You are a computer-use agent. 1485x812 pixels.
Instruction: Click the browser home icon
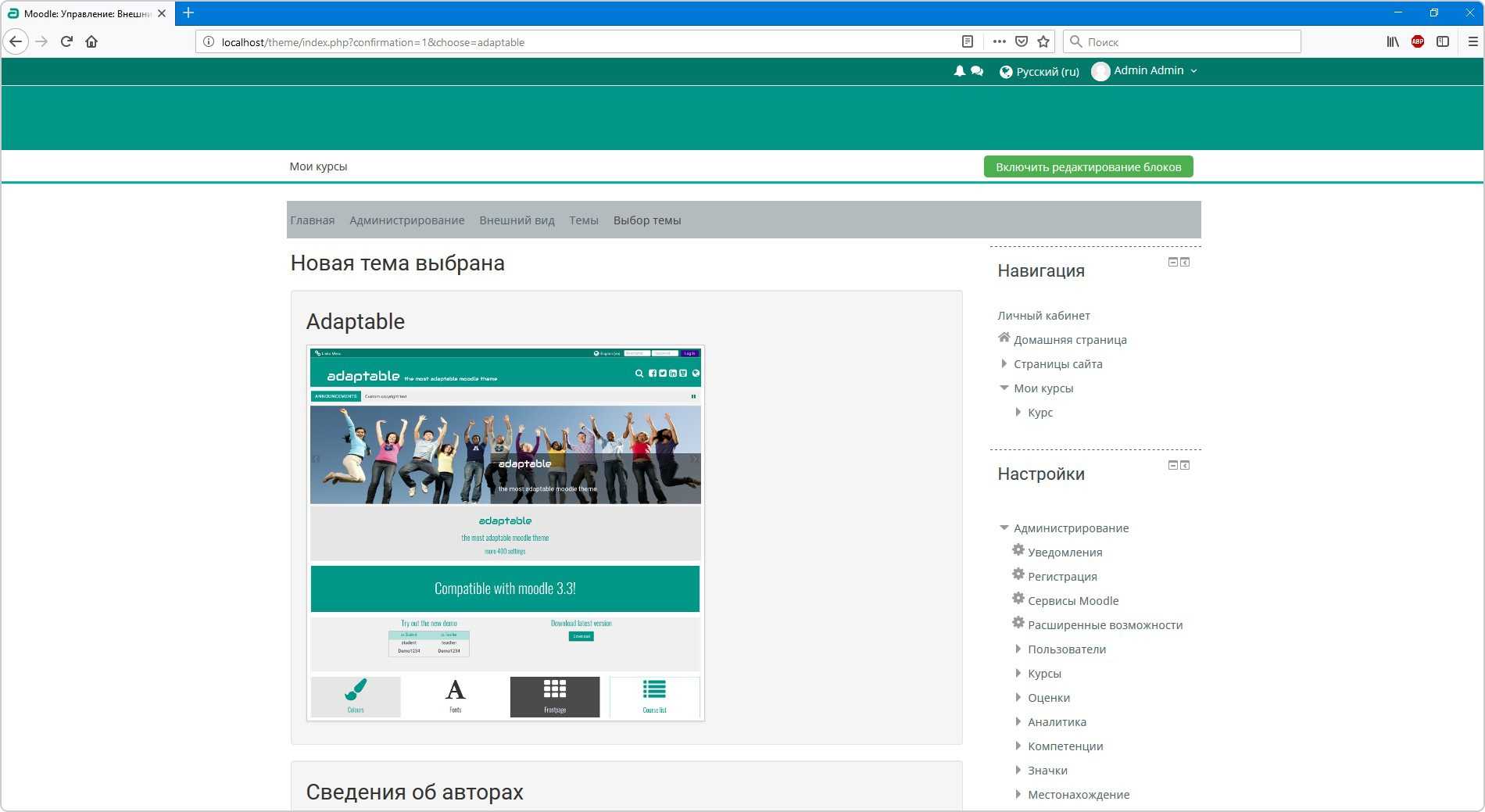point(91,41)
